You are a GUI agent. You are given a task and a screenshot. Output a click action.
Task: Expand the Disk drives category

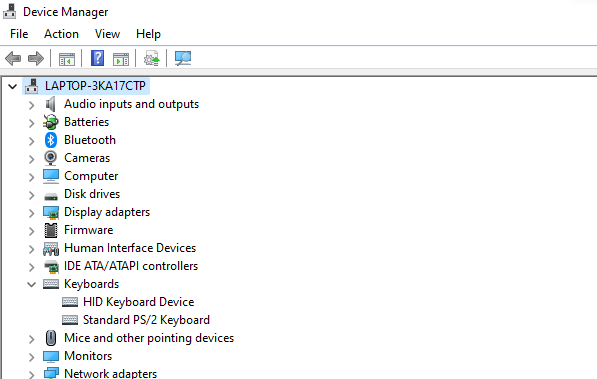pyautogui.click(x=32, y=195)
